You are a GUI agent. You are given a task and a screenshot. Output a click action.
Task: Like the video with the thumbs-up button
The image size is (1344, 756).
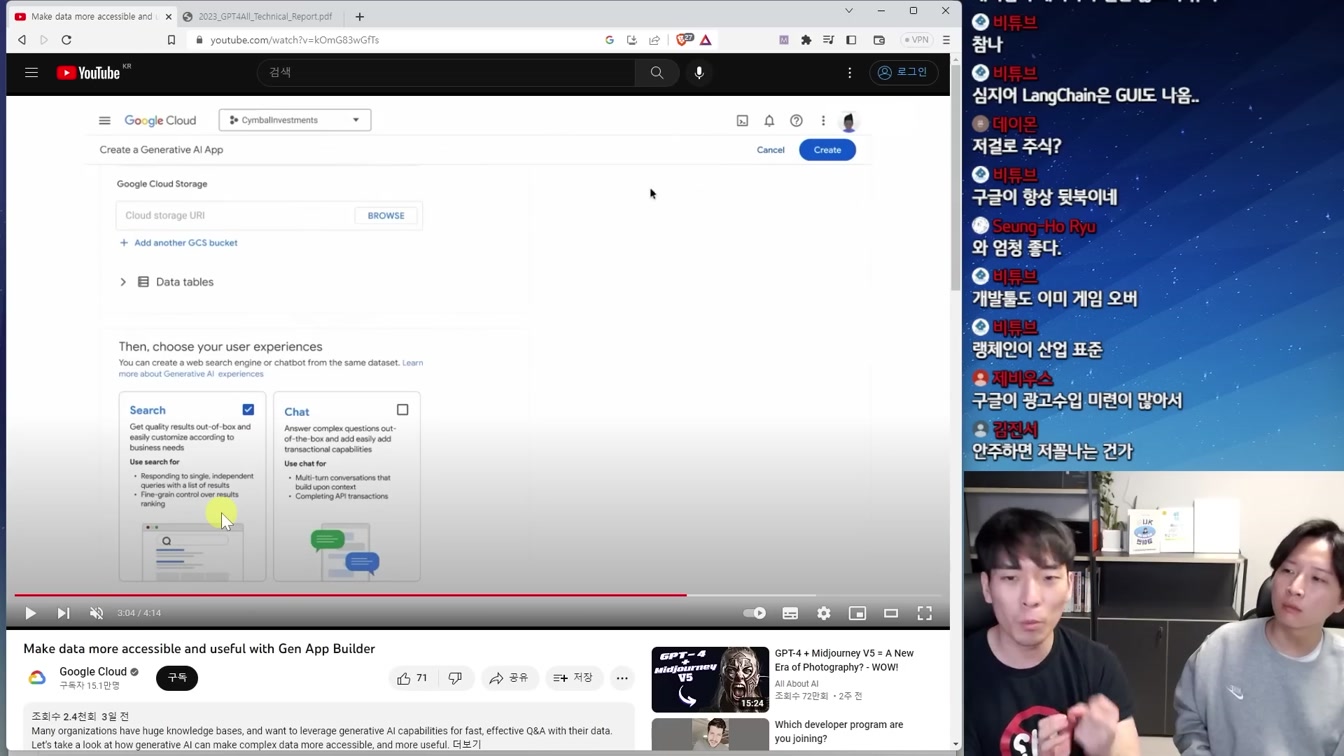point(412,678)
